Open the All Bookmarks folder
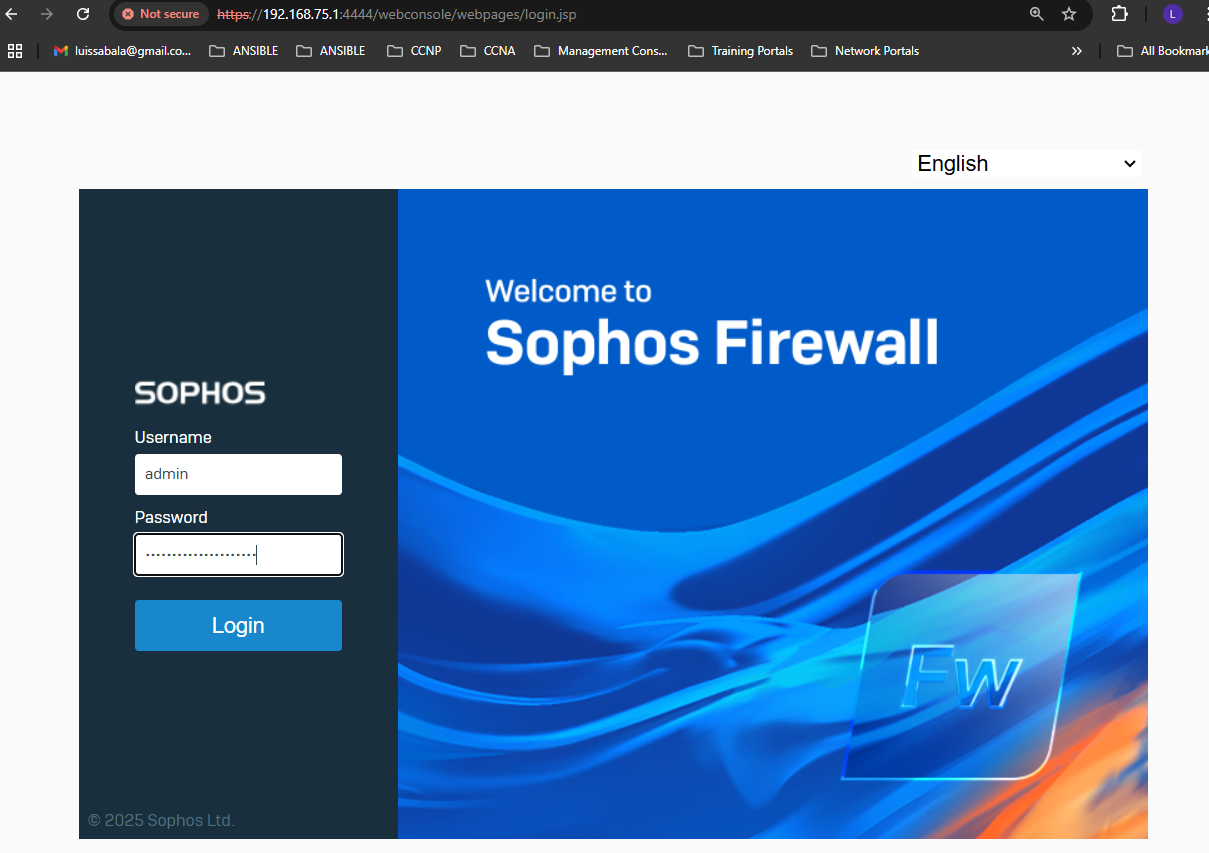This screenshot has width=1209, height=853. [x=1162, y=51]
